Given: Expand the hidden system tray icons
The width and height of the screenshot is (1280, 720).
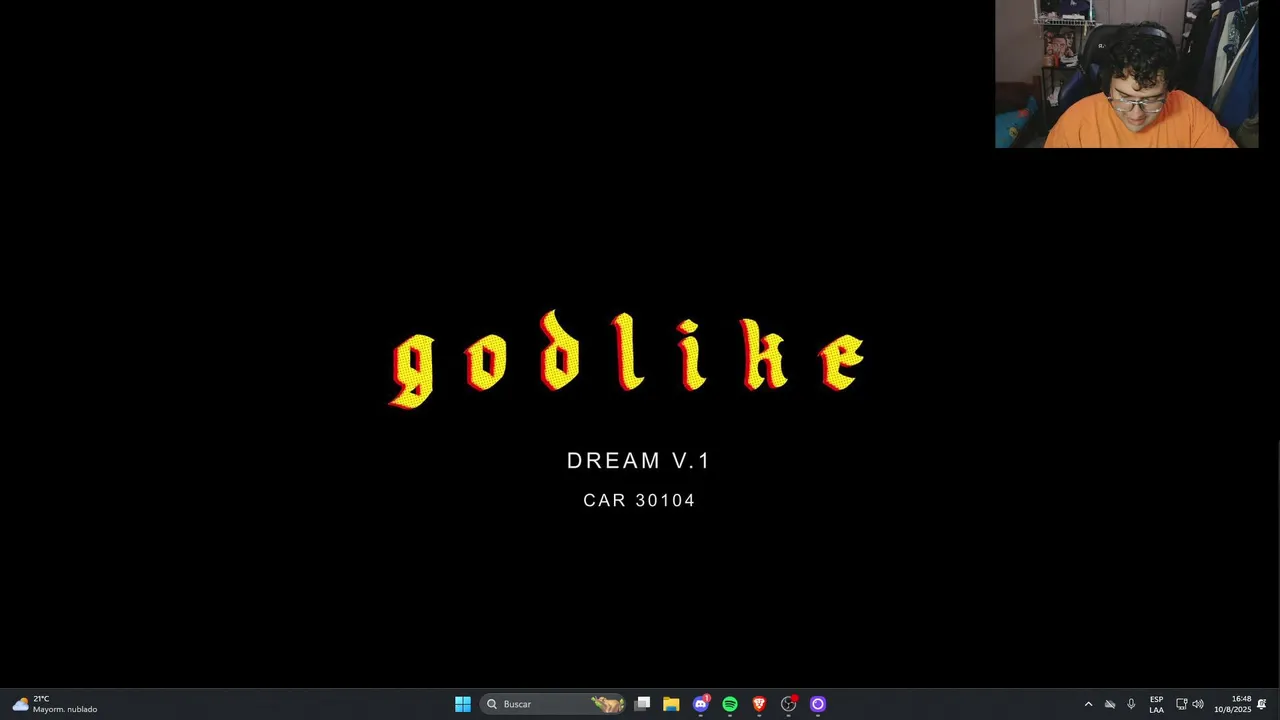Looking at the screenshot, I should [1088, 704].
